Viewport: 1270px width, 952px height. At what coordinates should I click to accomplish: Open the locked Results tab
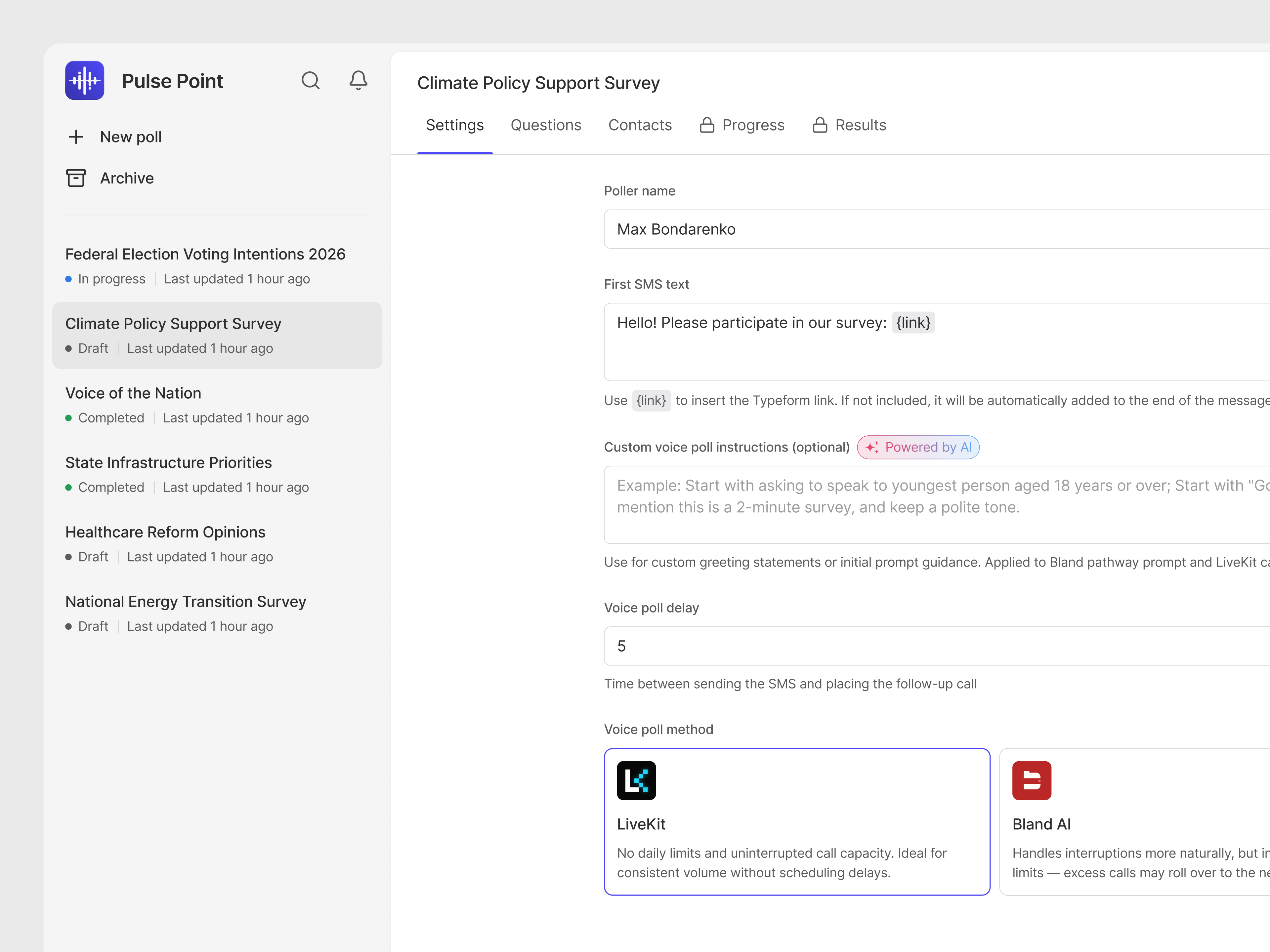[849, 125]
